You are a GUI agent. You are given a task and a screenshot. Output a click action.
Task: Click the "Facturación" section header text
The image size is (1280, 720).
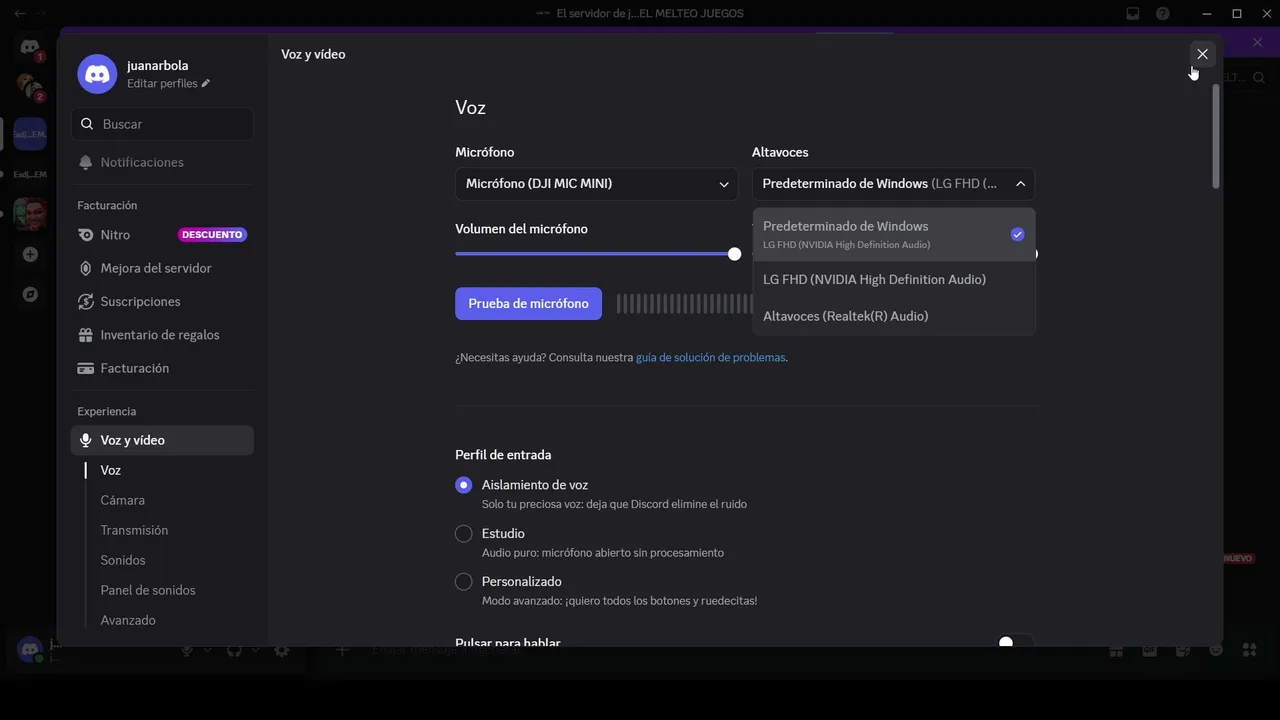pos(107,206)
